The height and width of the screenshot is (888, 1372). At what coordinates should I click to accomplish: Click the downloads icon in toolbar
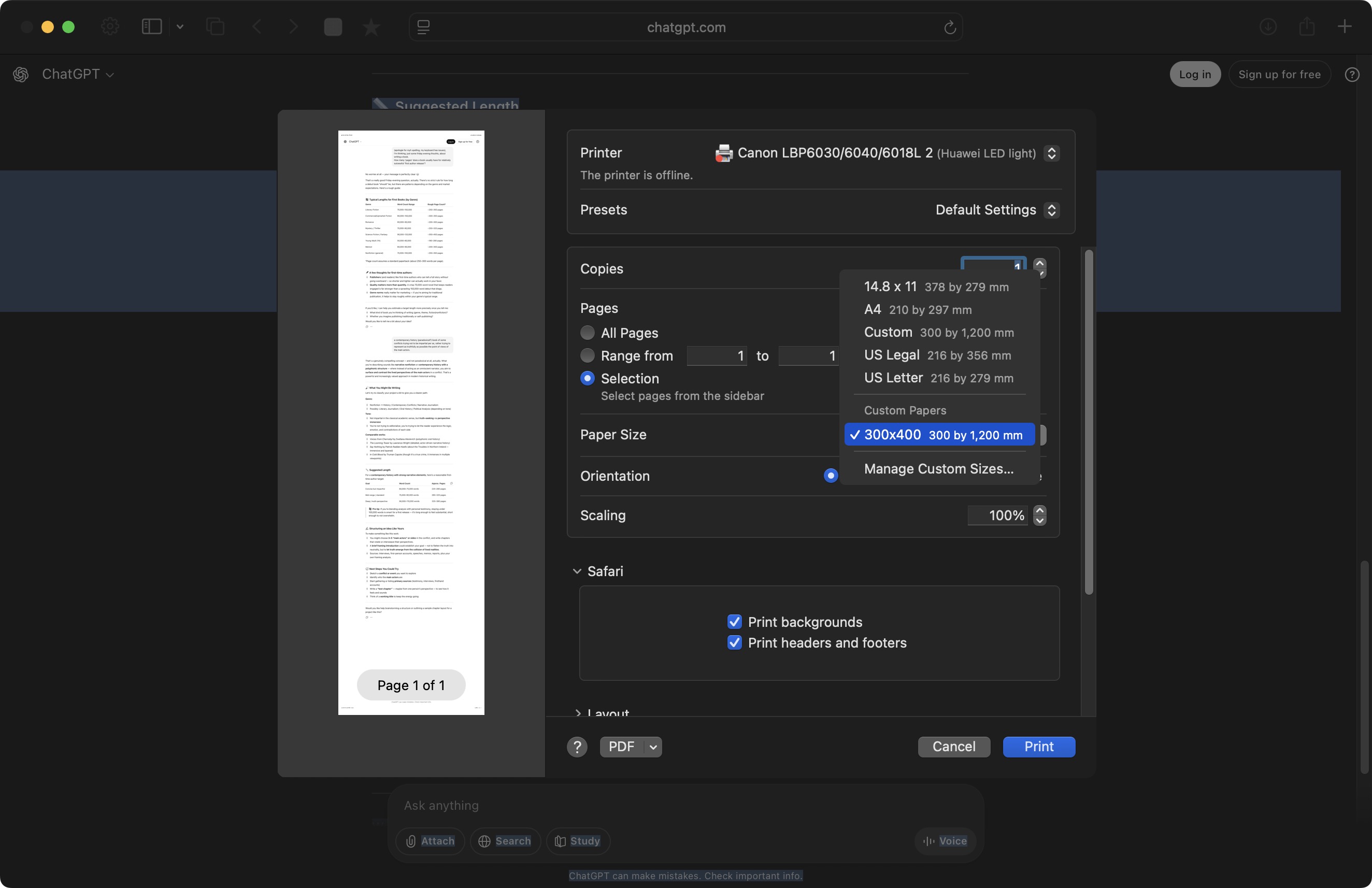pos(1268,26)
